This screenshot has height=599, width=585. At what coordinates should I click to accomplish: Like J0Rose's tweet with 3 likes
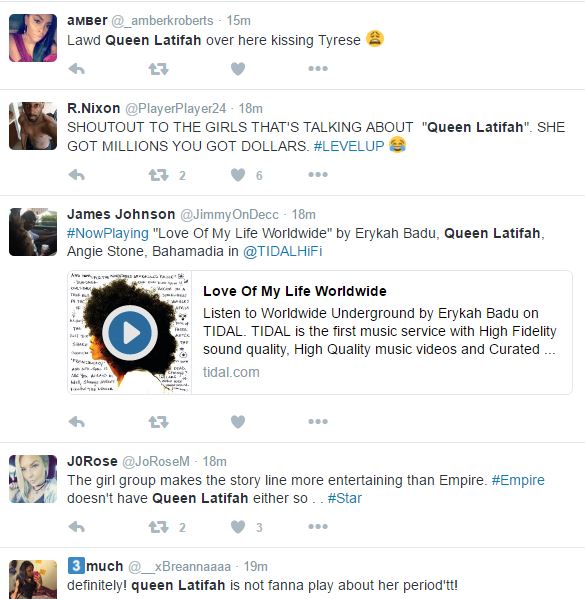238,527
